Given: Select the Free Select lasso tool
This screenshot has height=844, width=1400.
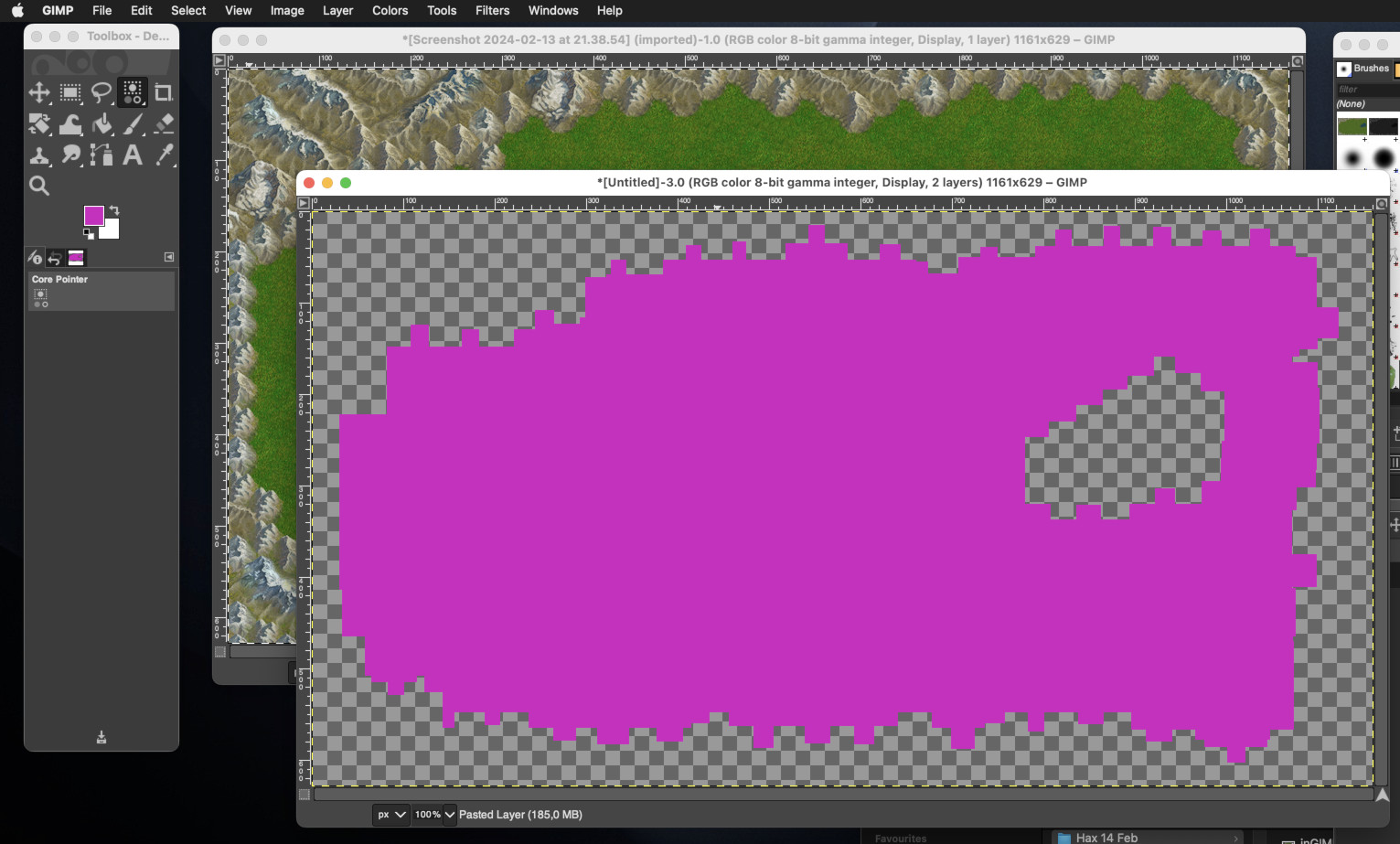Looking at the screenshot, I should pos(102,92).
